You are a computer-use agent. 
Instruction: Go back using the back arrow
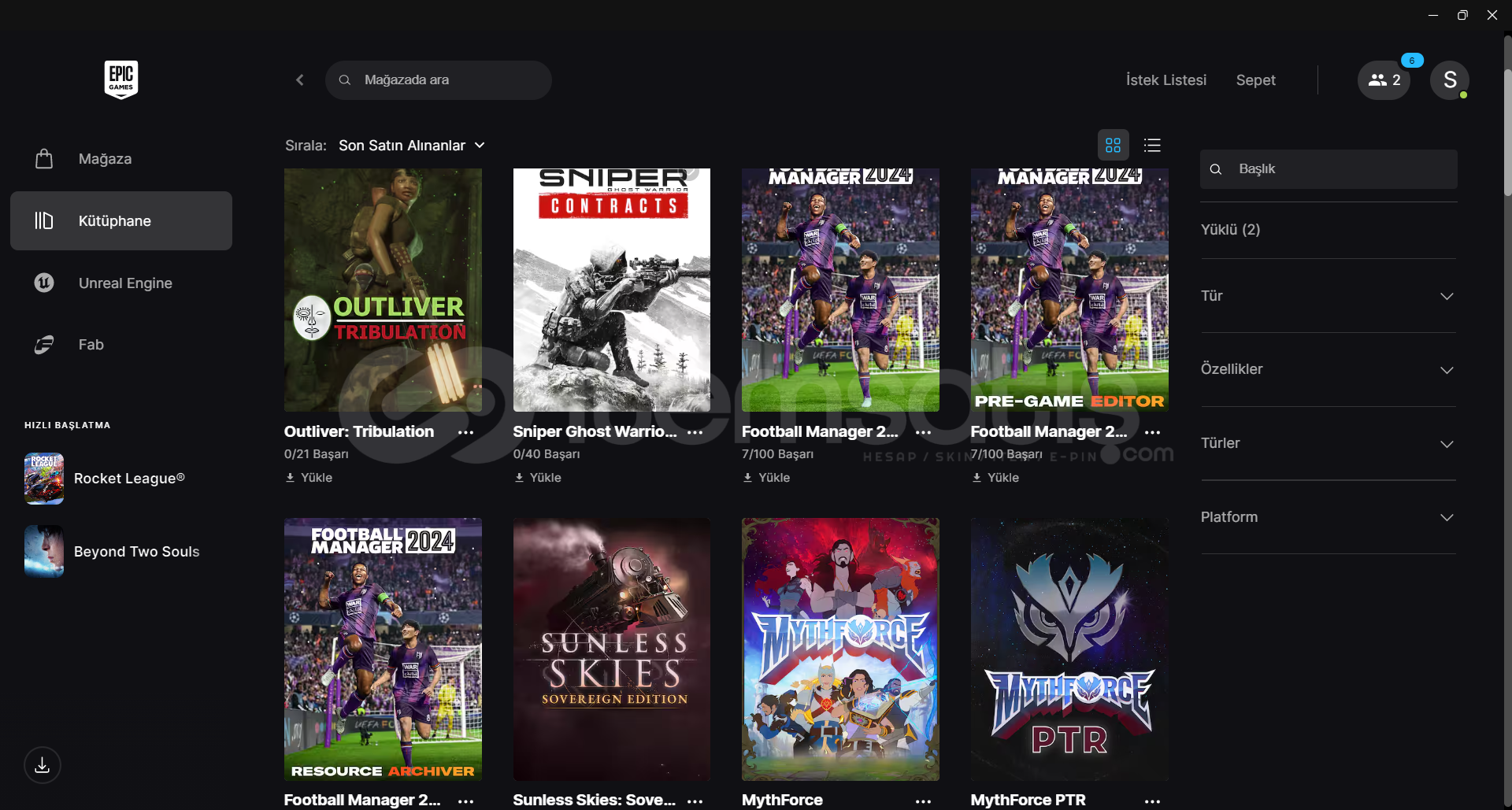pyautogui.click(x=300, y=80)
